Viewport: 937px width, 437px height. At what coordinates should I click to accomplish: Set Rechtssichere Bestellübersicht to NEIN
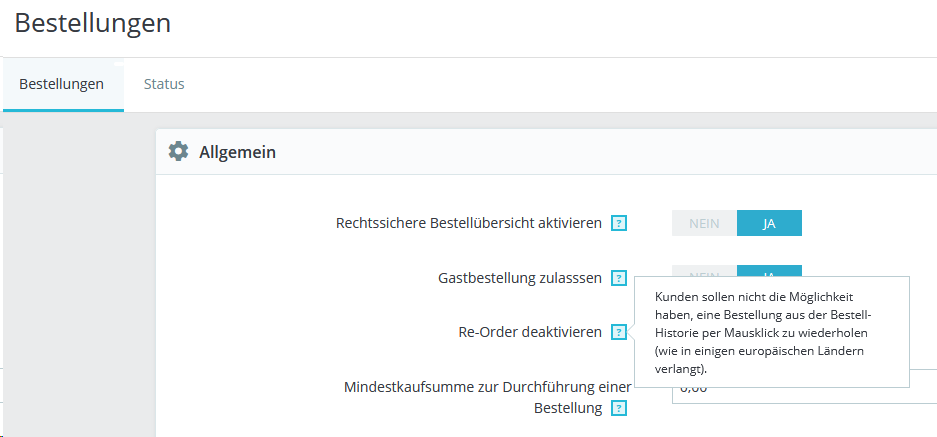point(704,223)
